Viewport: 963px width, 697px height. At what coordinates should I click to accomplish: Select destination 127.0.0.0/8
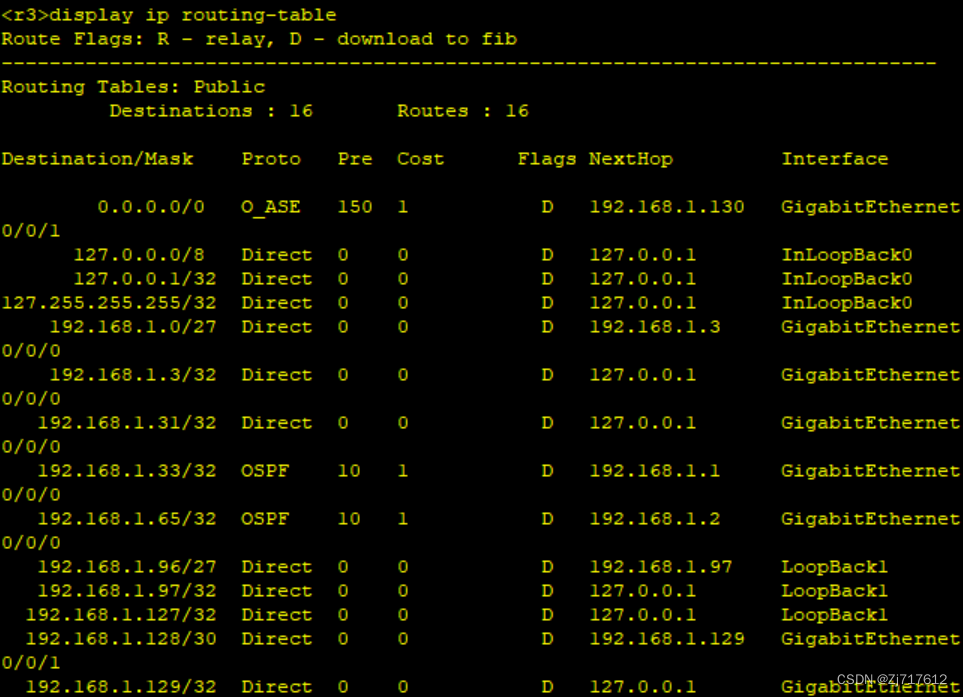click(139, 255)
